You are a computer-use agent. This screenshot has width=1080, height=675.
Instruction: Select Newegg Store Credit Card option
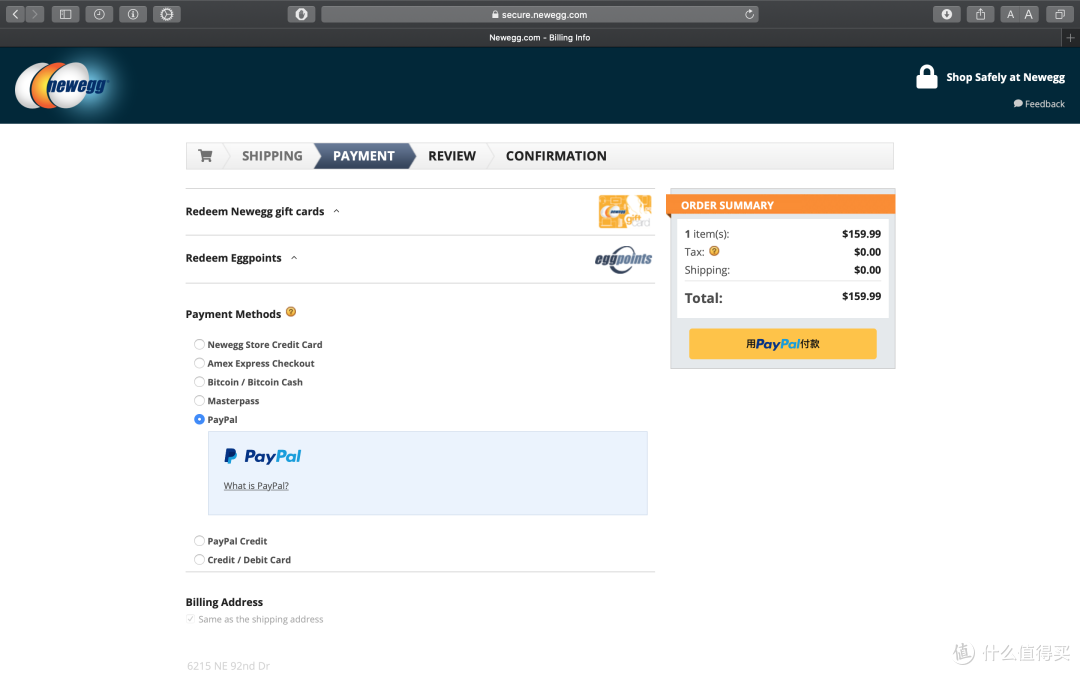click(199, 344)
